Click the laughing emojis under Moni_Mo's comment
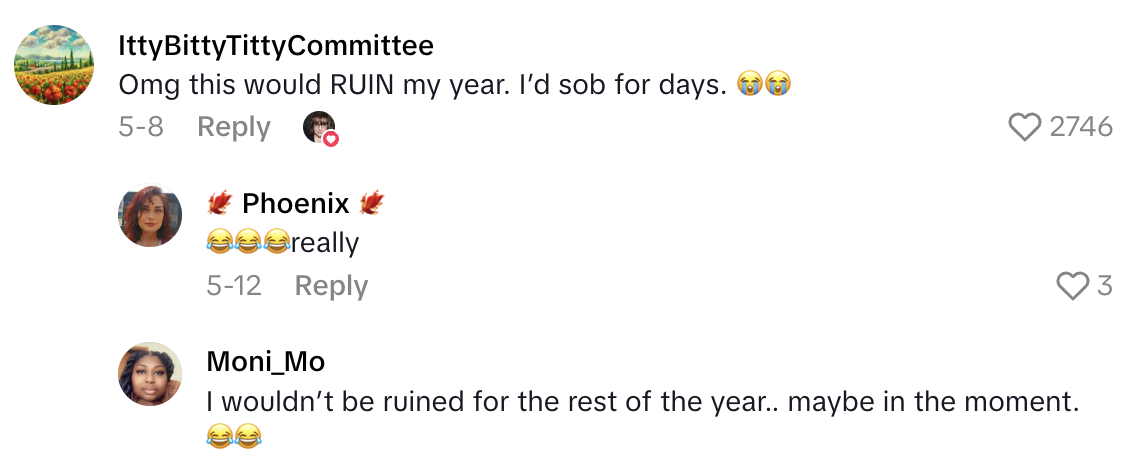Image resolution: width=1146 pixels, height=456 pixels. pyautogui.click(x=232, y=436)
